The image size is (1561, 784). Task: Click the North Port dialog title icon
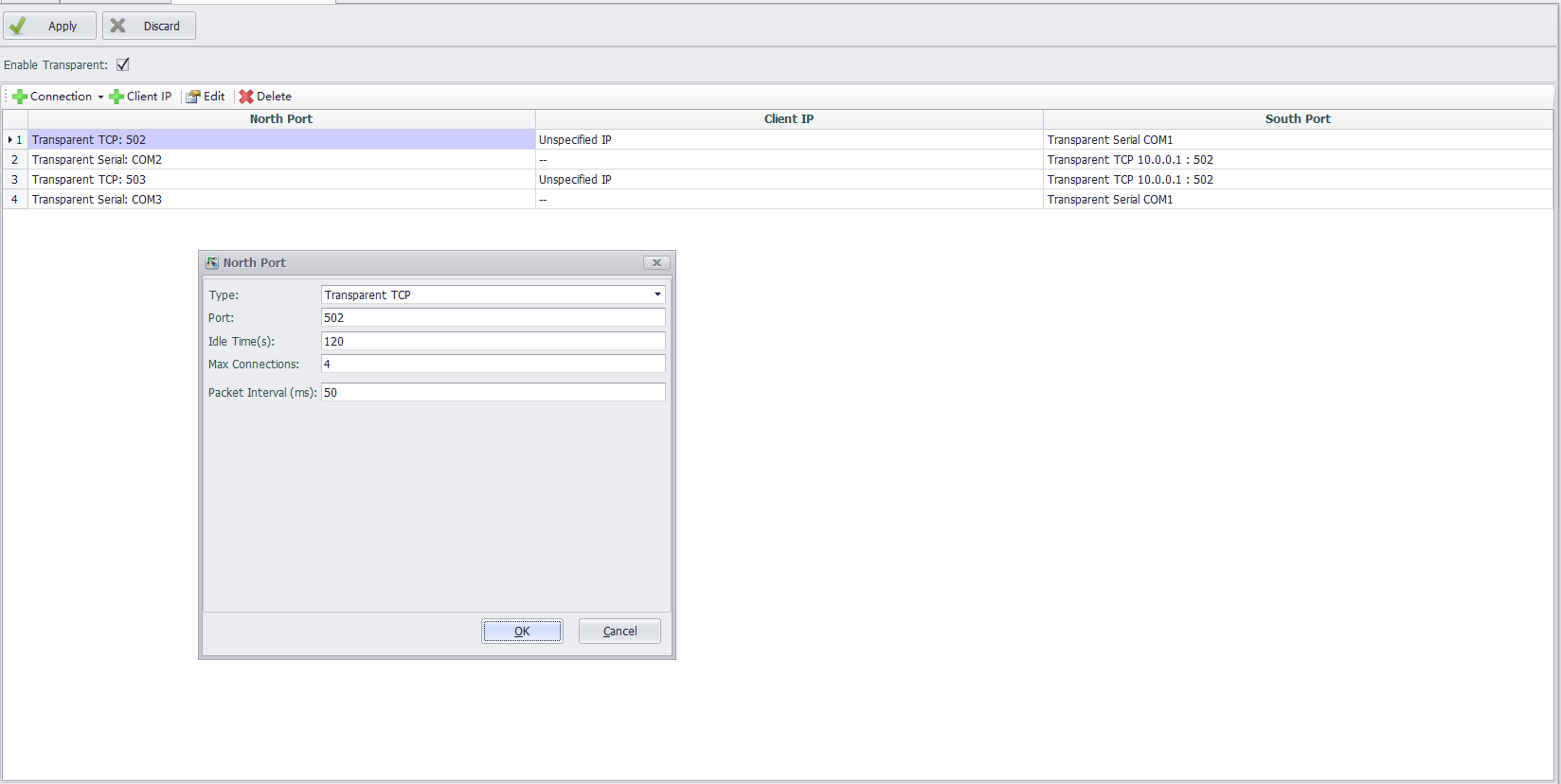pyautogui.click(x=212, y=263)
